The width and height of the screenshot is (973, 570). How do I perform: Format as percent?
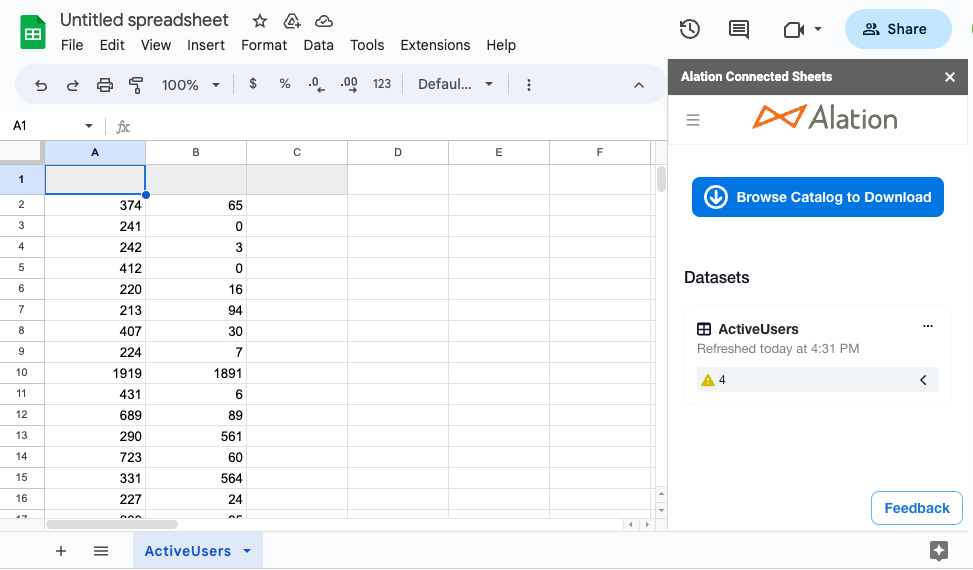285,84
